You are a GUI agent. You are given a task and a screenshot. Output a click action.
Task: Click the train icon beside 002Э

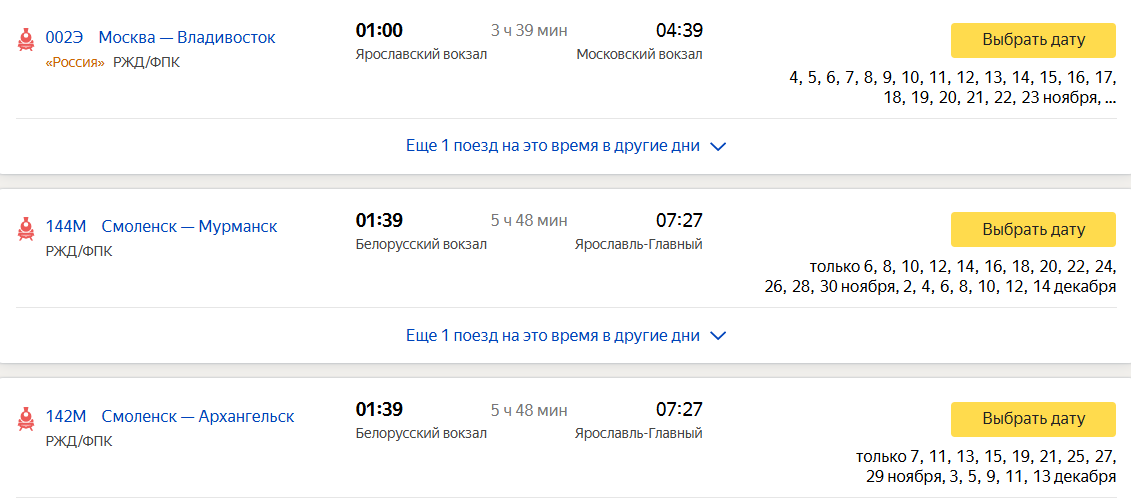tap(26, 40)
